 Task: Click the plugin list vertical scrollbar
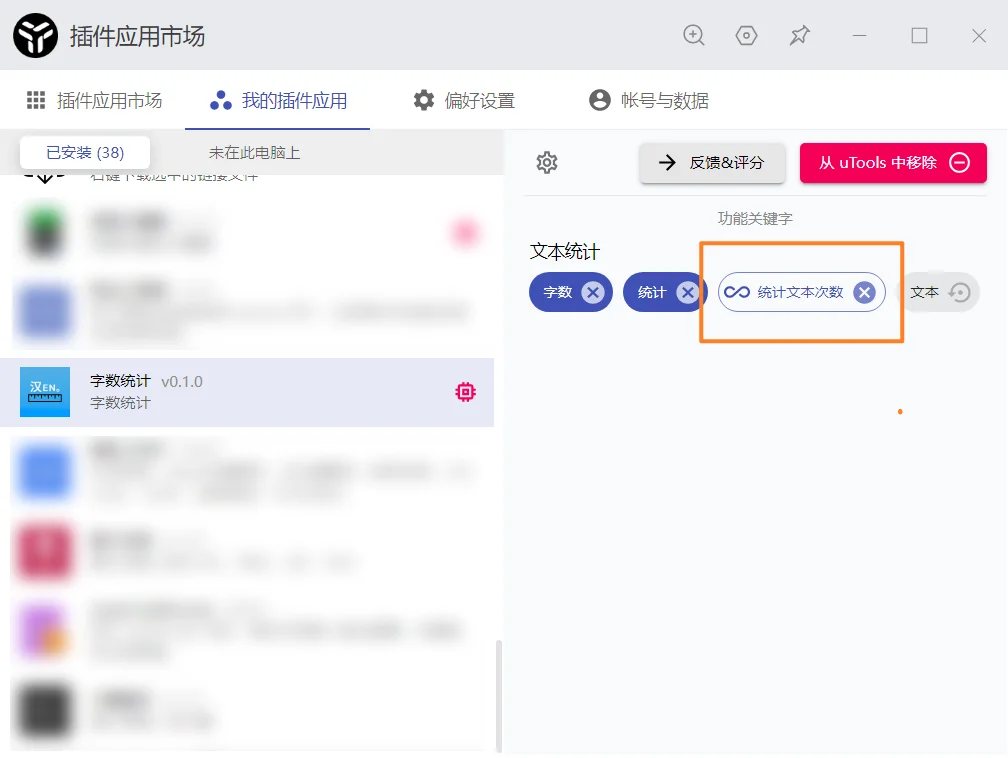498,693
